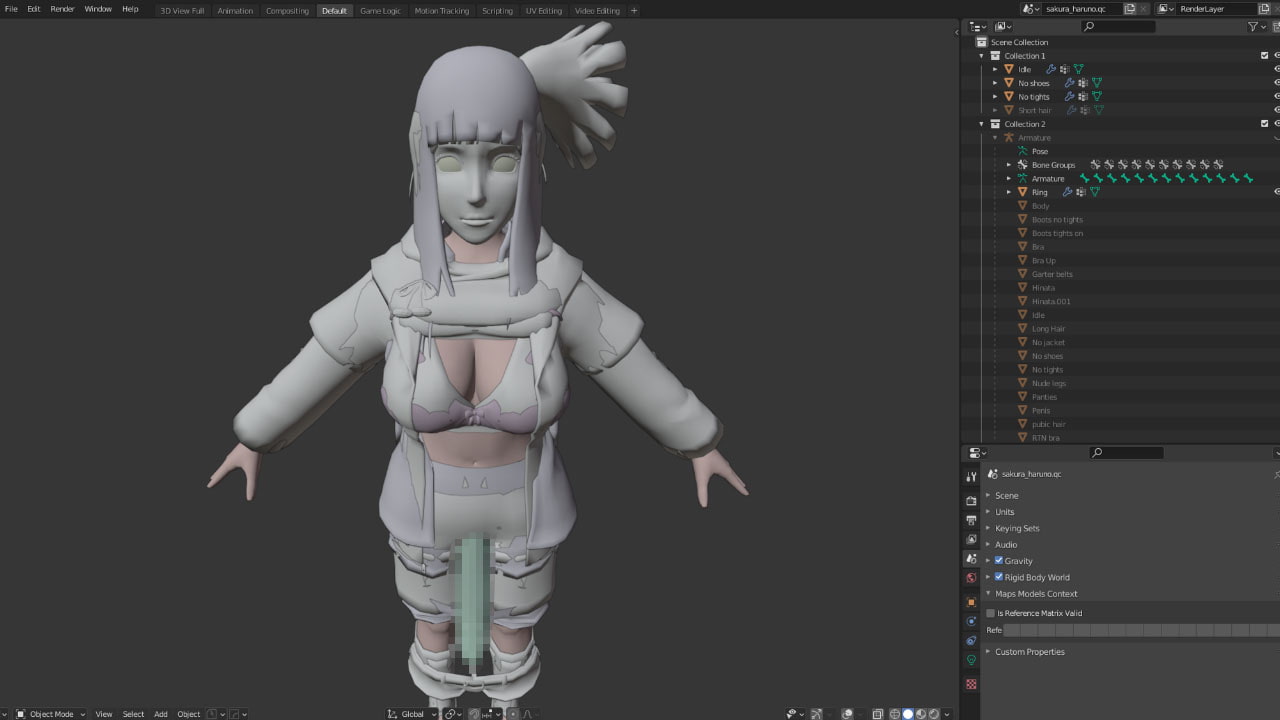The height and width of the screenshot is (720, 1280).
Task: Toggle visibility eye for Ring object
Action: (1276, 192)
